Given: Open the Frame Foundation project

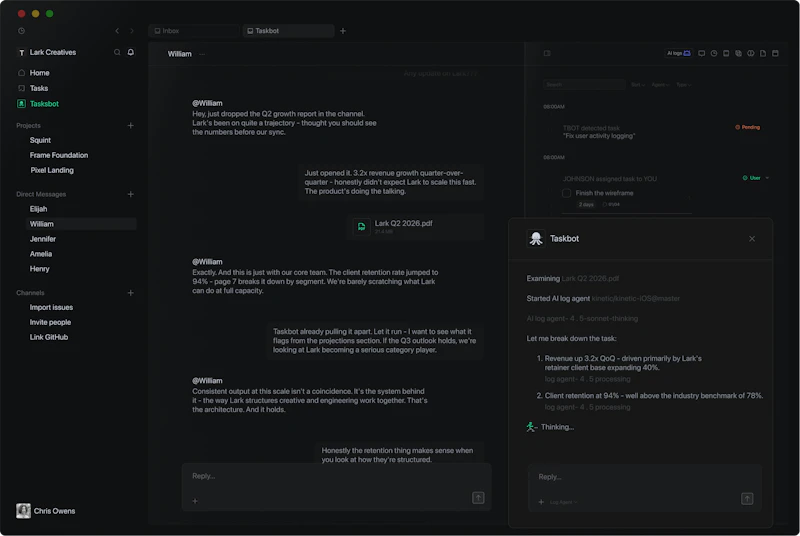Looking at the screenshot, I should coord(59,155).
